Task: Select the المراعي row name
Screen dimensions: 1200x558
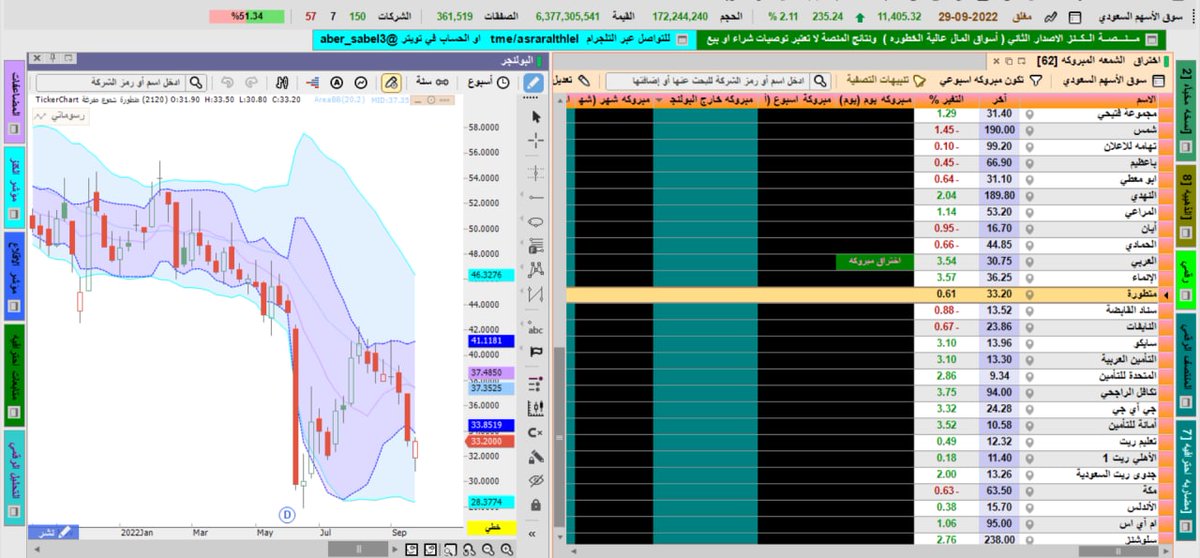Action: [1141, 212]
